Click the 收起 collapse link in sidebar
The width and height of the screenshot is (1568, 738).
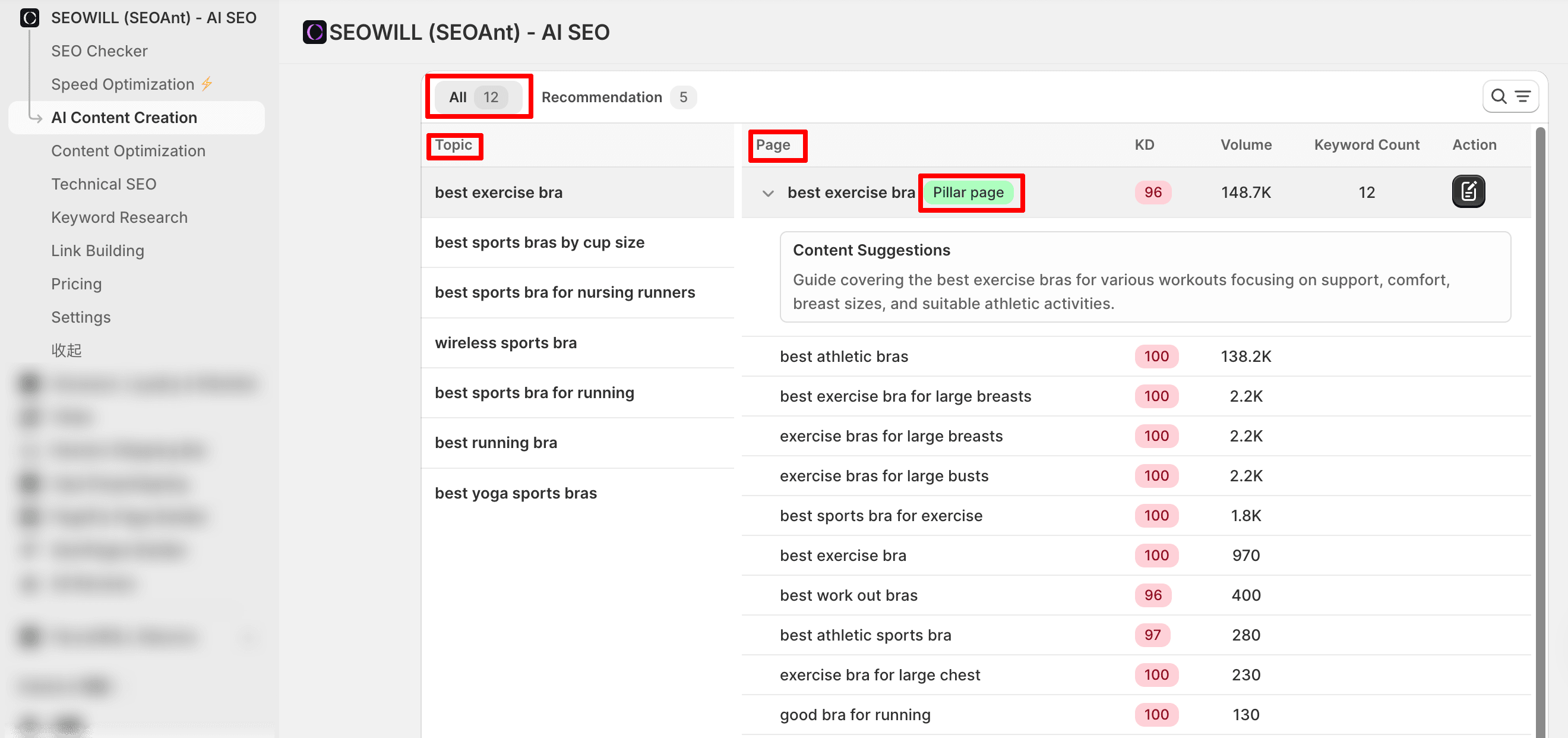click(x=66, y=350)
